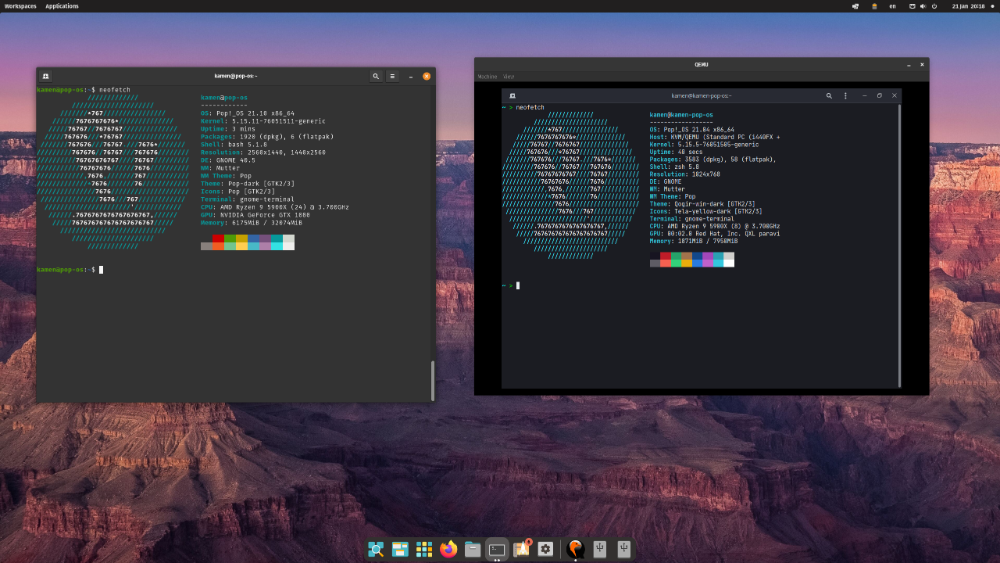
Task: Open search icon in QEMU guest terminal
Action: coord(829,96)
